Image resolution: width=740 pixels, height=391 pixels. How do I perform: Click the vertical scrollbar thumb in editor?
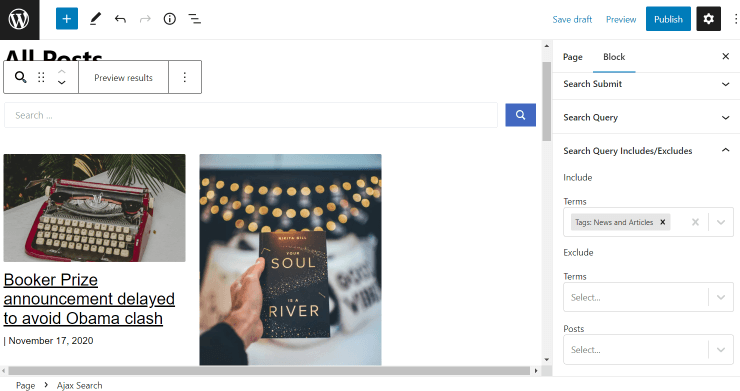click(547, 101)
